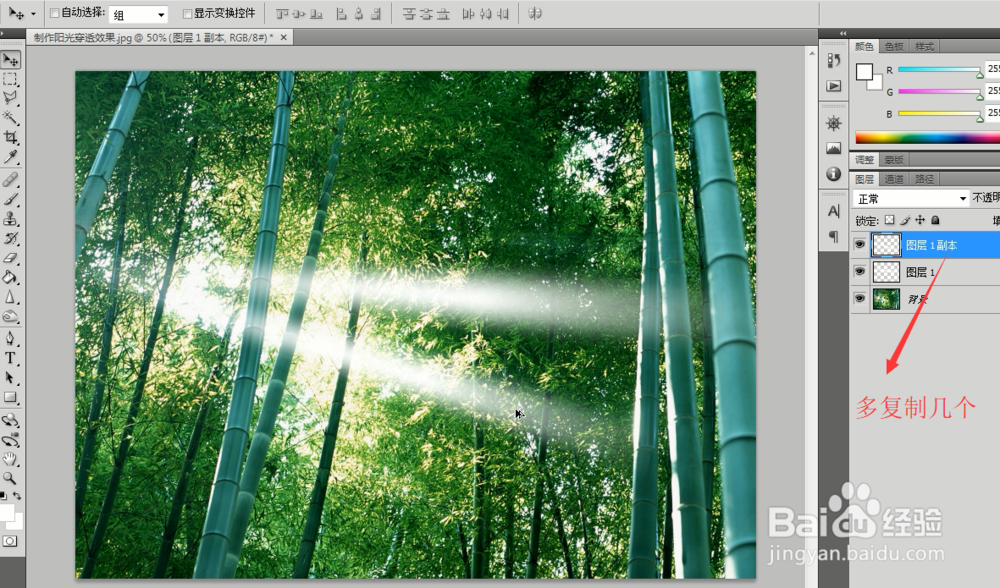Select the Sponge/Dodge tool
This screenshot has height=588, width=1000.
click(10, 316)
